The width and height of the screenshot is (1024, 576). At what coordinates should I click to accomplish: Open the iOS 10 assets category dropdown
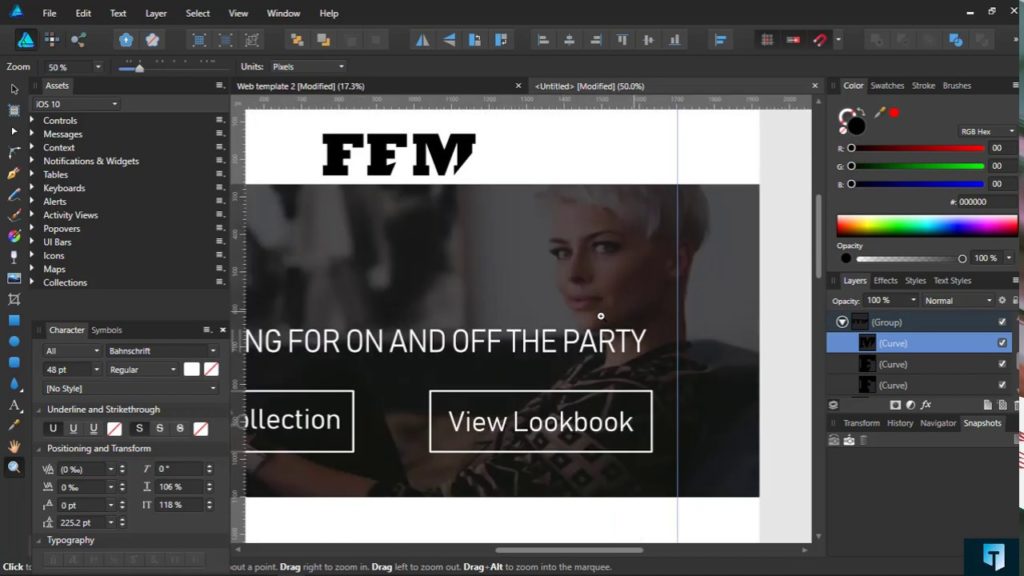76,104
